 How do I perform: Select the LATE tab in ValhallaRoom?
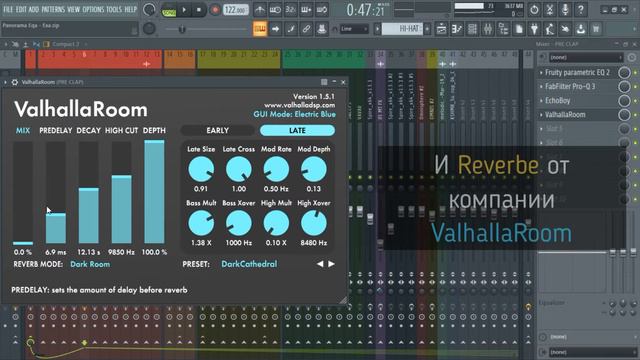pos(297,130)
